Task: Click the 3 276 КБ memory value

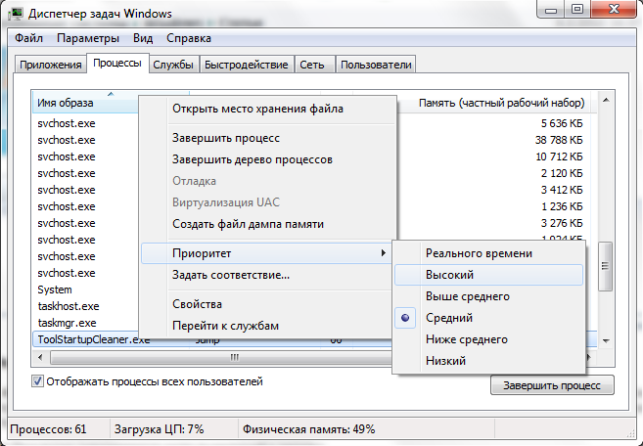Action: tap(561, 223)
